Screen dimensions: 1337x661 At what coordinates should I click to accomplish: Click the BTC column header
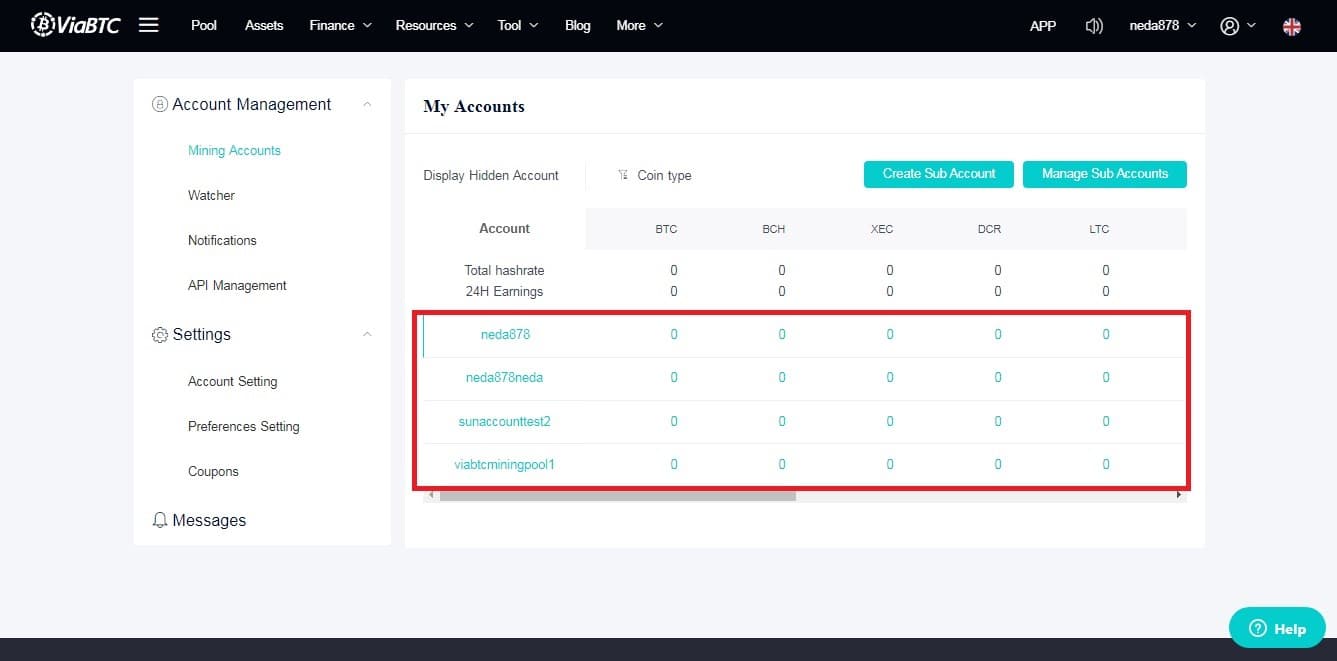click(x=666, y=229)
